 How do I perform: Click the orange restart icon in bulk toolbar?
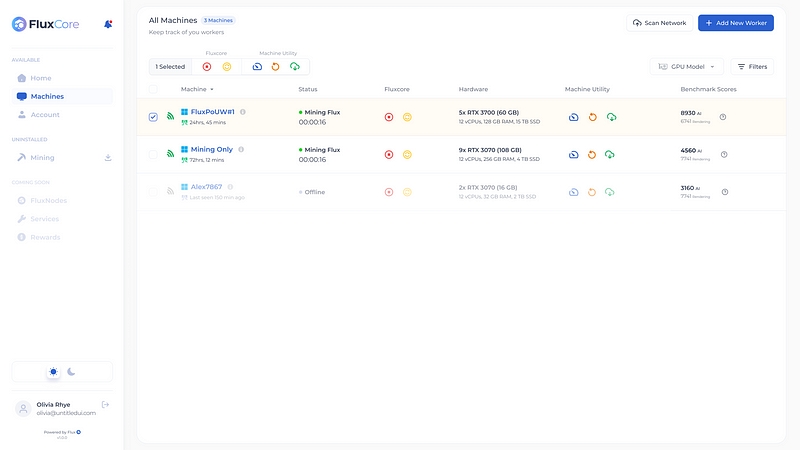coord(276,67)
